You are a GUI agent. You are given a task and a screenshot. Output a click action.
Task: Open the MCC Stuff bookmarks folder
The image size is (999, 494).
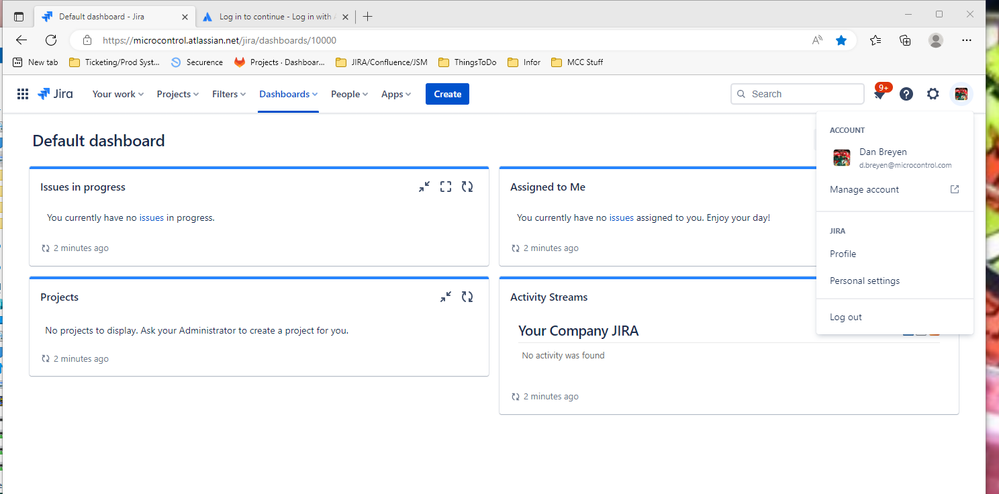click(x=577, y=62)
